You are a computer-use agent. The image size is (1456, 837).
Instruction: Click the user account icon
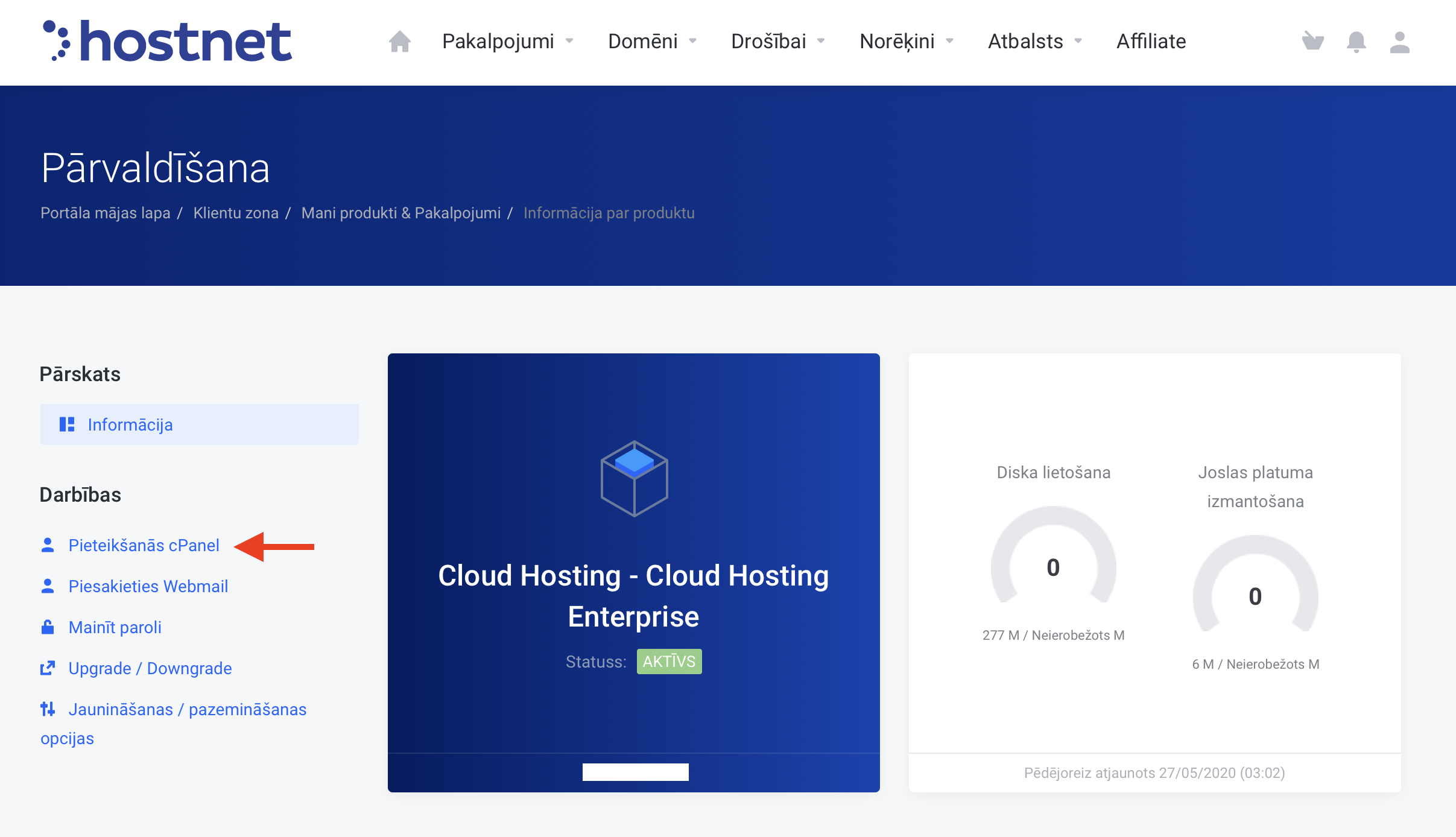click(x=1399, y=42)
